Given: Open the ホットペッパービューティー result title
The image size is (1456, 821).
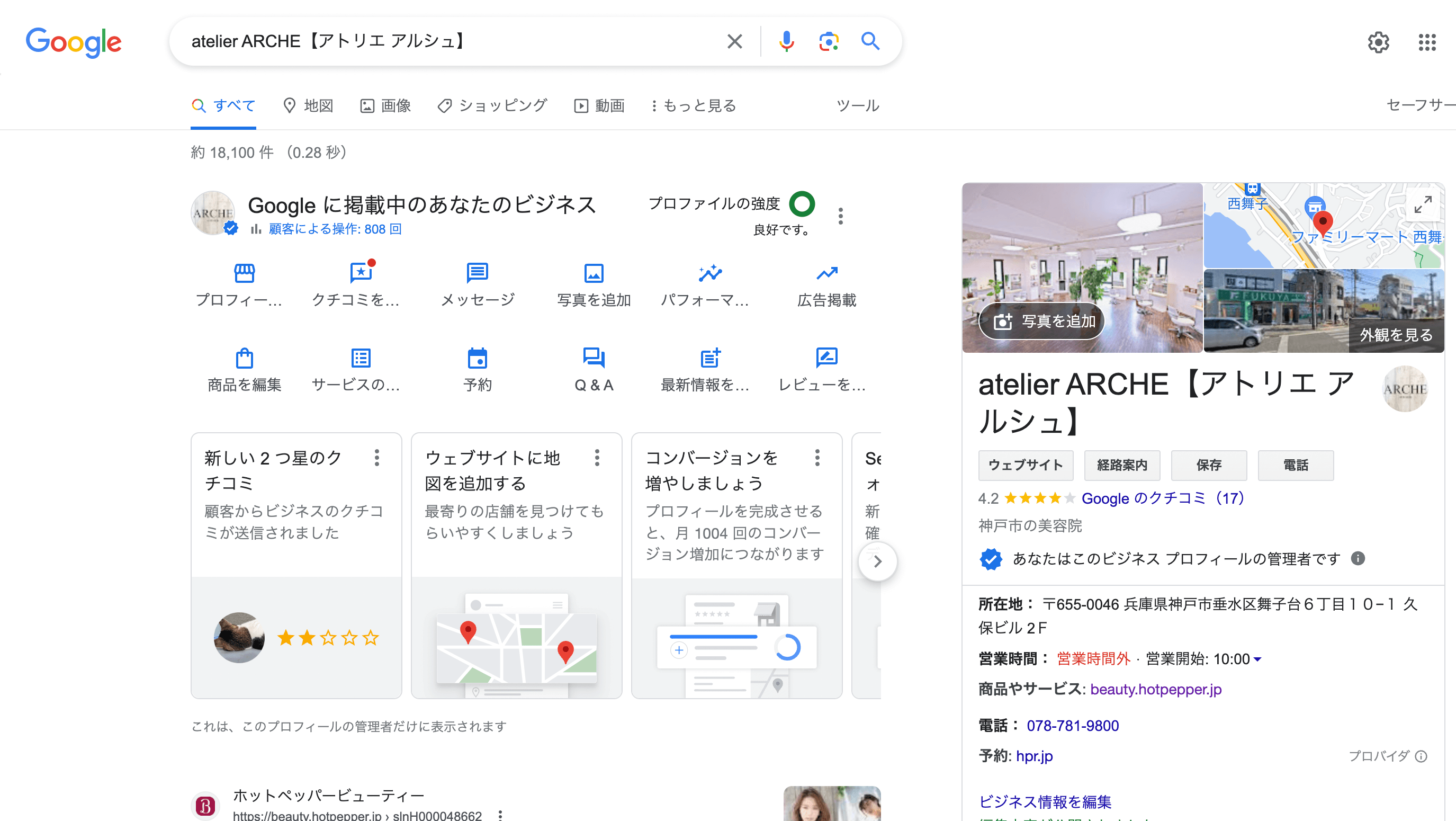Looking at the screenshot, I should click(x=328, y=796).
